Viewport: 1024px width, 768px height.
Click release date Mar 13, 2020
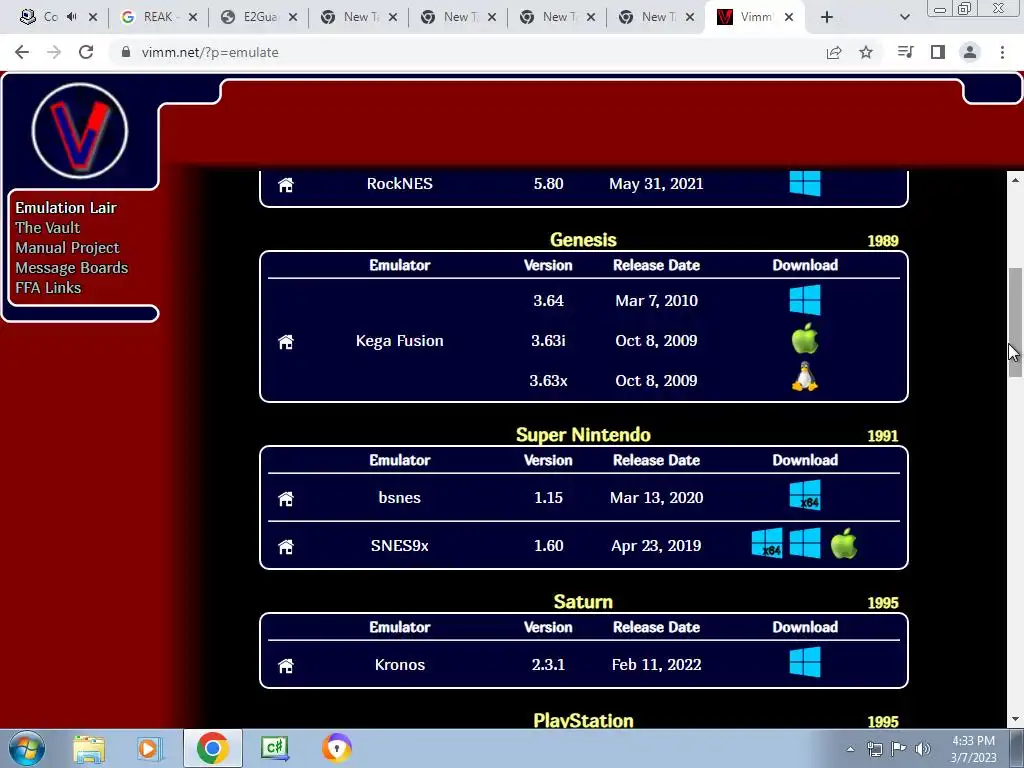click(x=656, y=498)
